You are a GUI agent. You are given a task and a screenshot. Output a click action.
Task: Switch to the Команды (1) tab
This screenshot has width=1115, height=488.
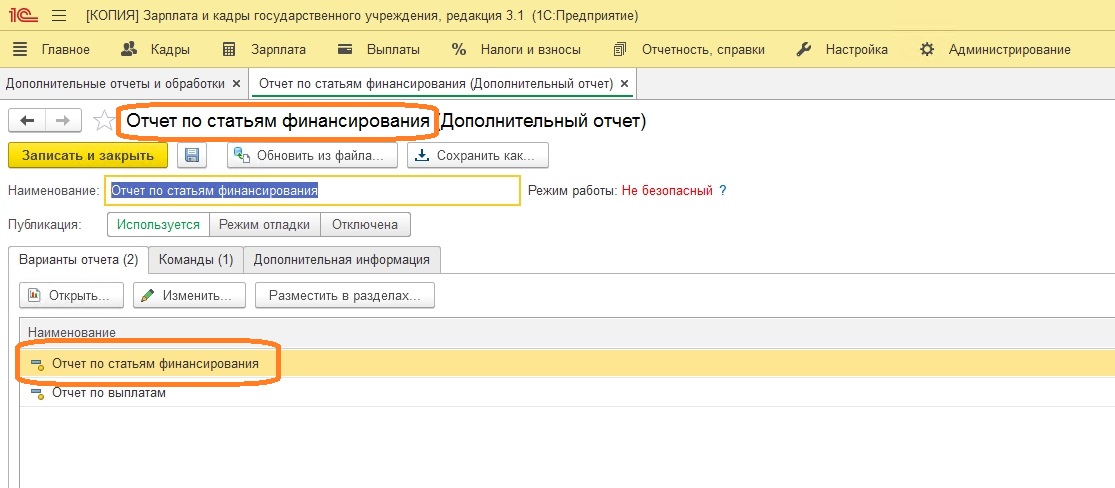196,260
